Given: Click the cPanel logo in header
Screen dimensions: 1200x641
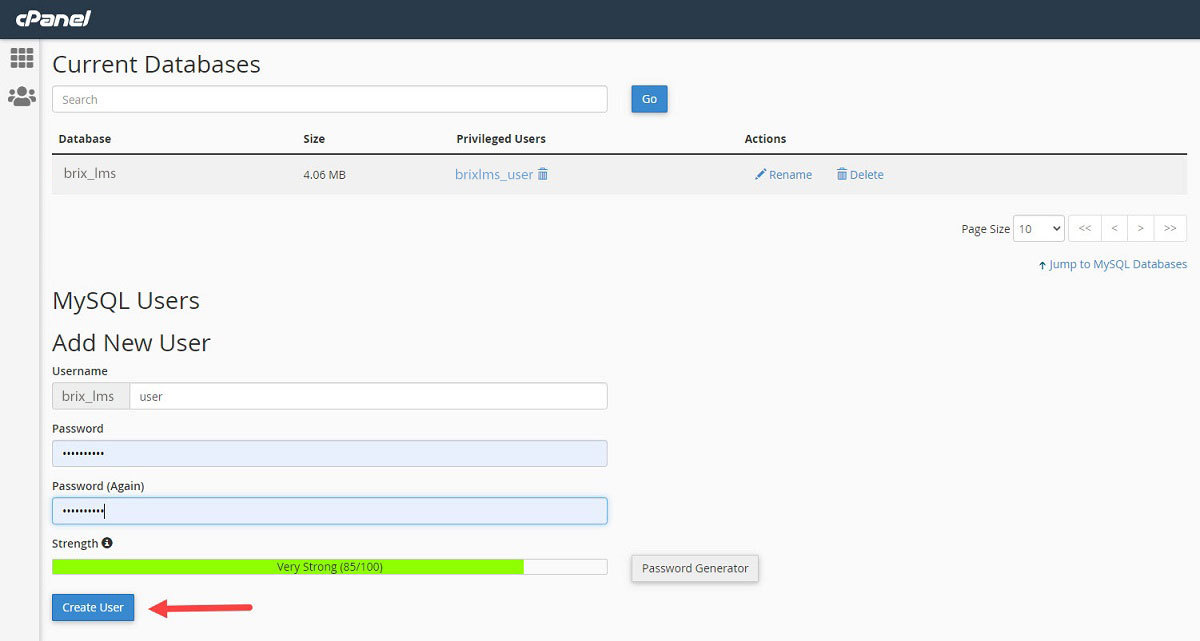Looking at the screenshot, I should tap(53, 18).
